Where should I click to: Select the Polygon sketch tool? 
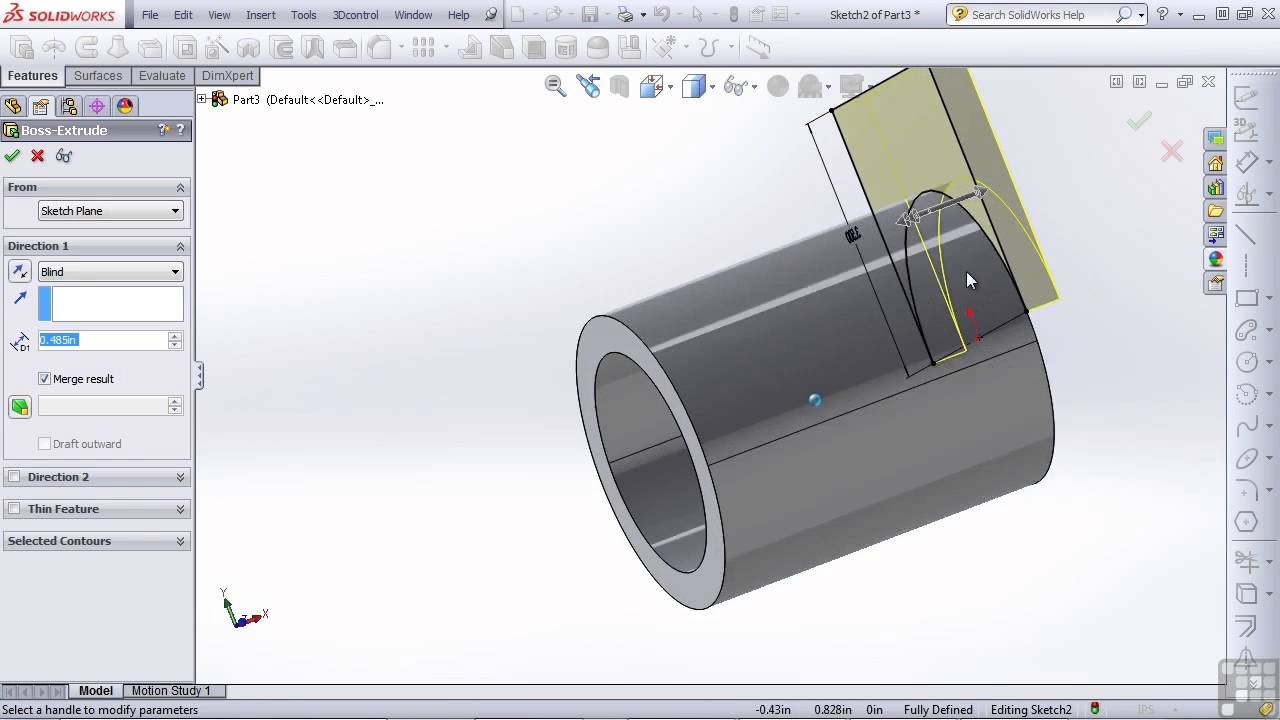tap(1246, 522)
